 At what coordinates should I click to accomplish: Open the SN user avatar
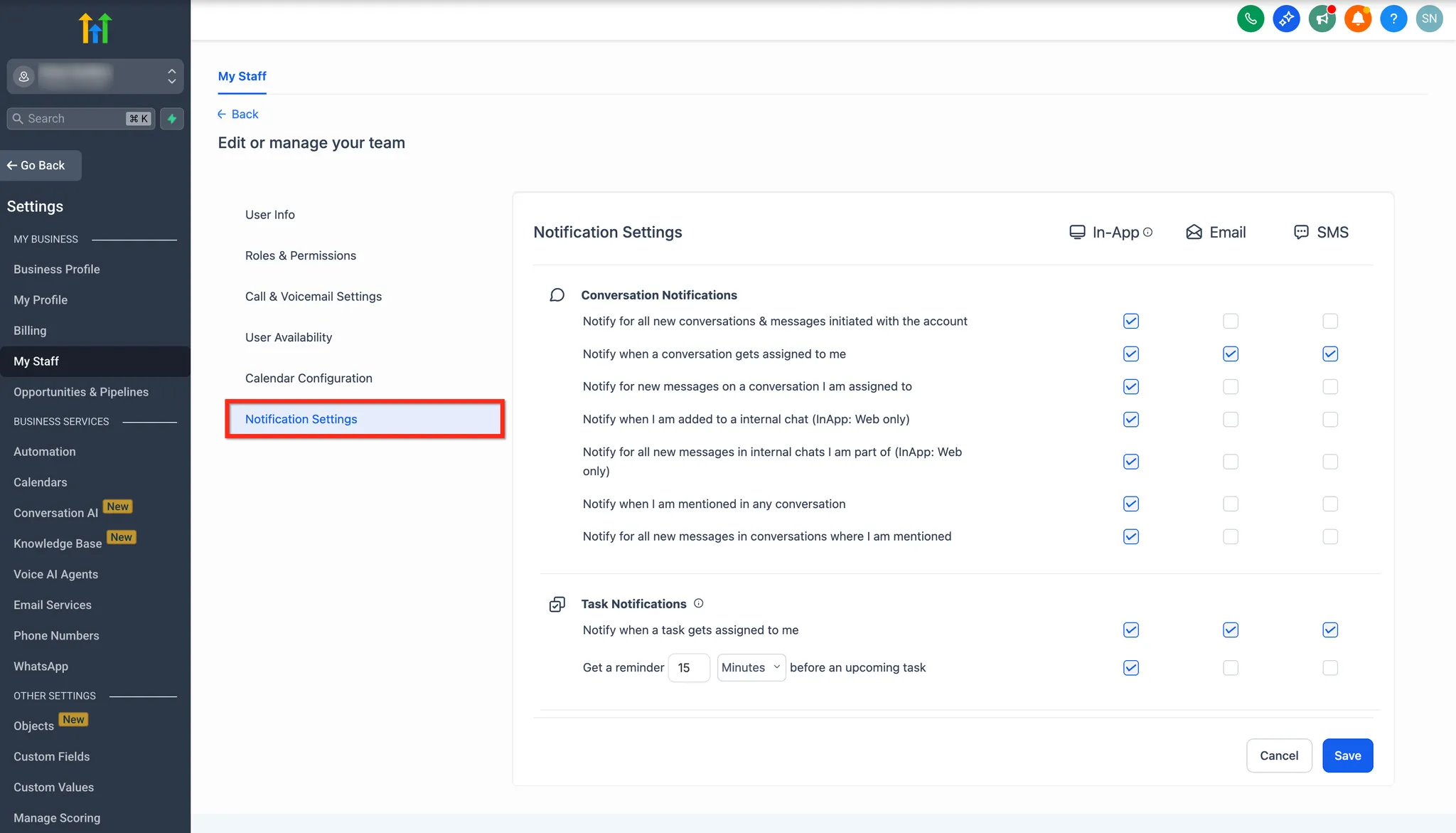(x=1429, y=19)
